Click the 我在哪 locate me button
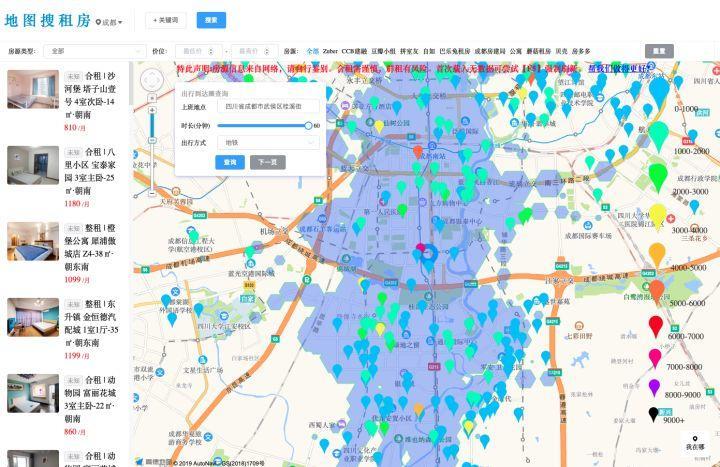Screen dimensions: 720x467 tap(695, 443)
